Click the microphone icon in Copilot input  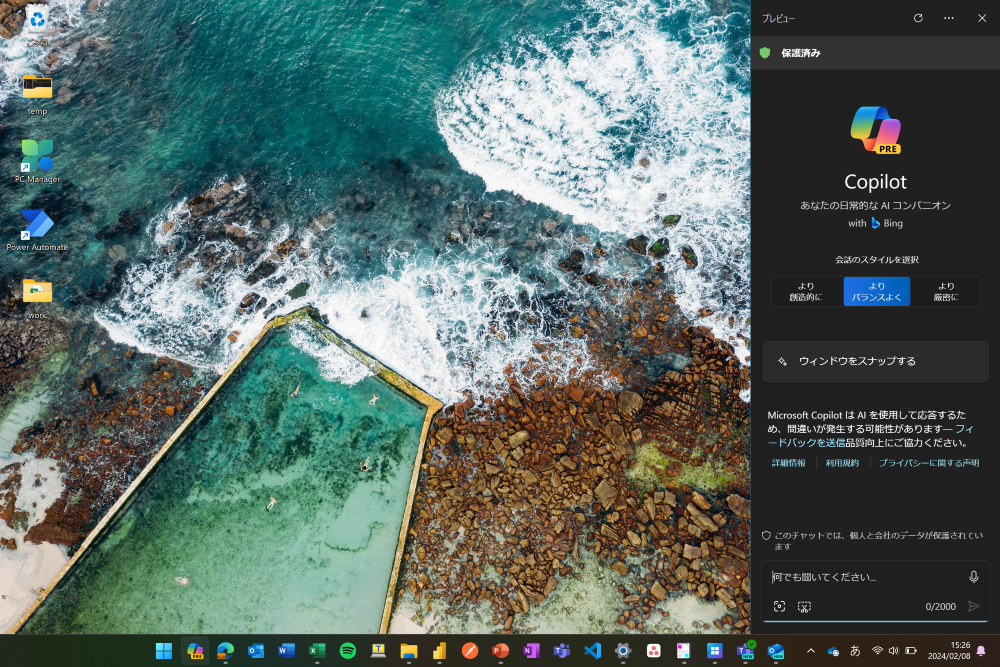973,577
